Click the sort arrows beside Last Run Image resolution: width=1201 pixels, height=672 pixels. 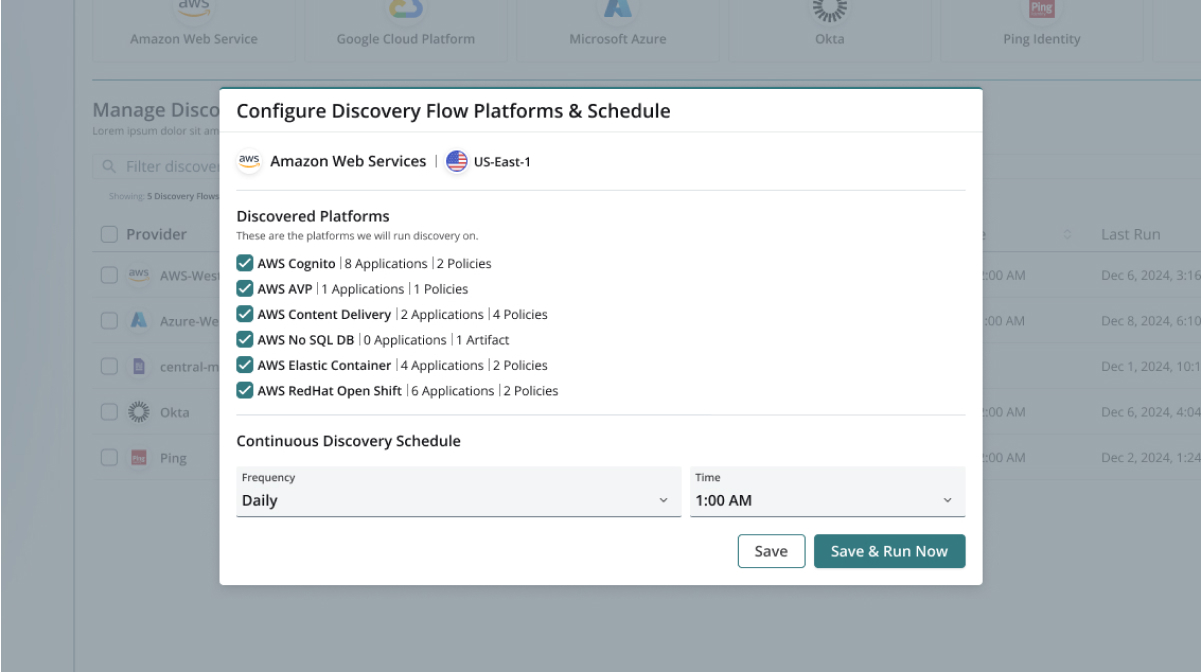pyautogui.click(x=1068, y=235)
